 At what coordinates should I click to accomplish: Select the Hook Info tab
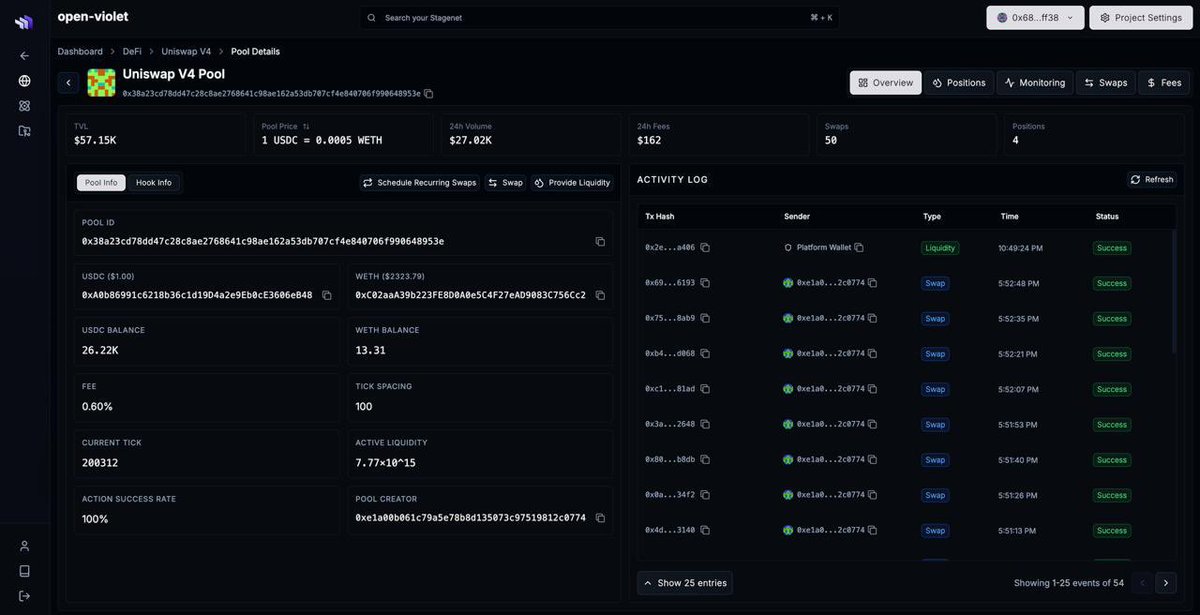(154, 183)
